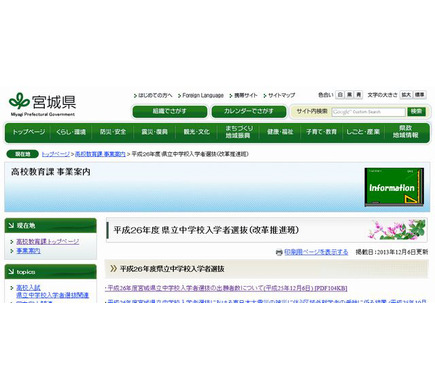This screenshot has width=435, height=375.
Task: Open 事業案内 sidebar link
Action: tap(28, 251)
